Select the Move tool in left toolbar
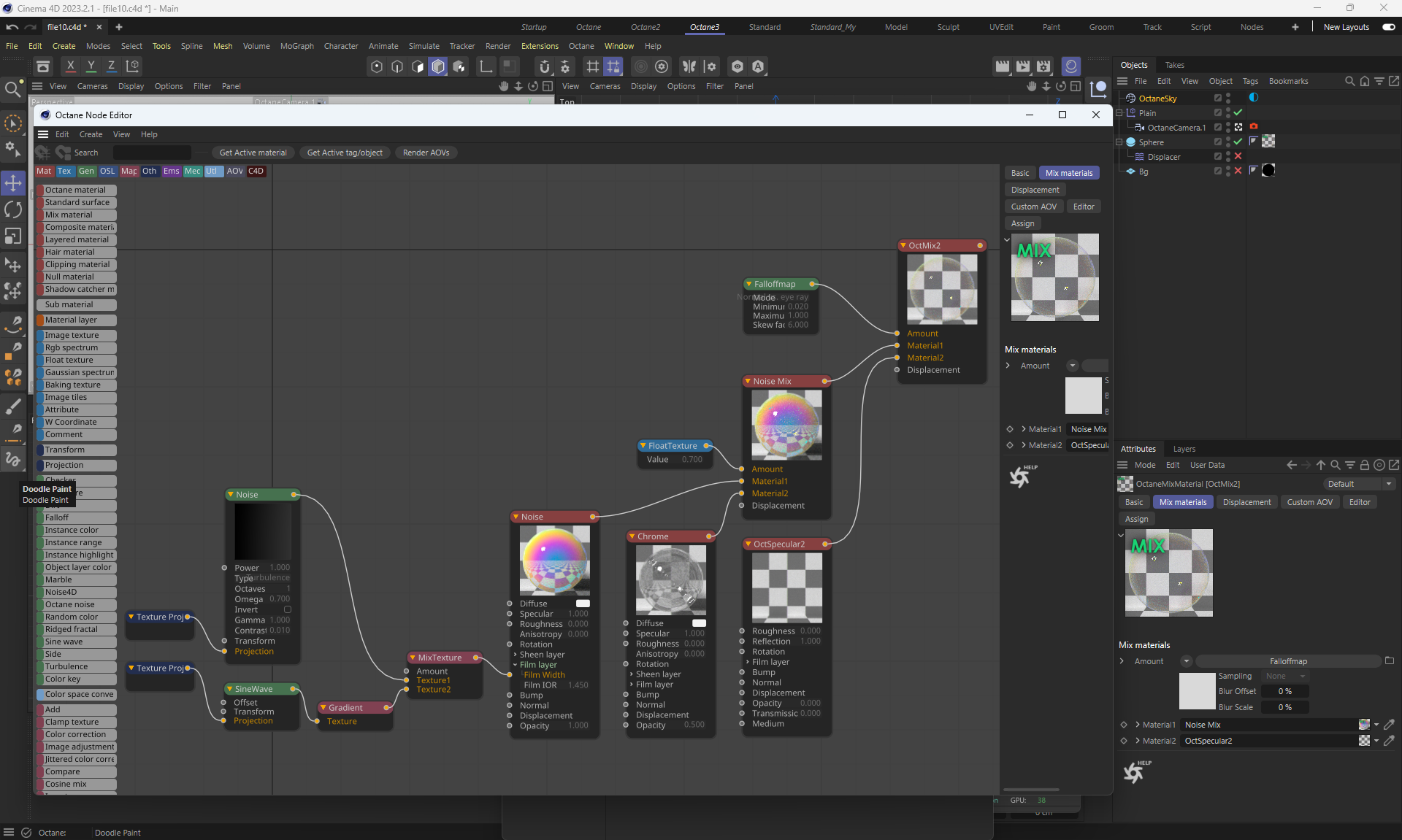Screen dimensions: 1402x840 pyautogui.click(x=13, y=182)
